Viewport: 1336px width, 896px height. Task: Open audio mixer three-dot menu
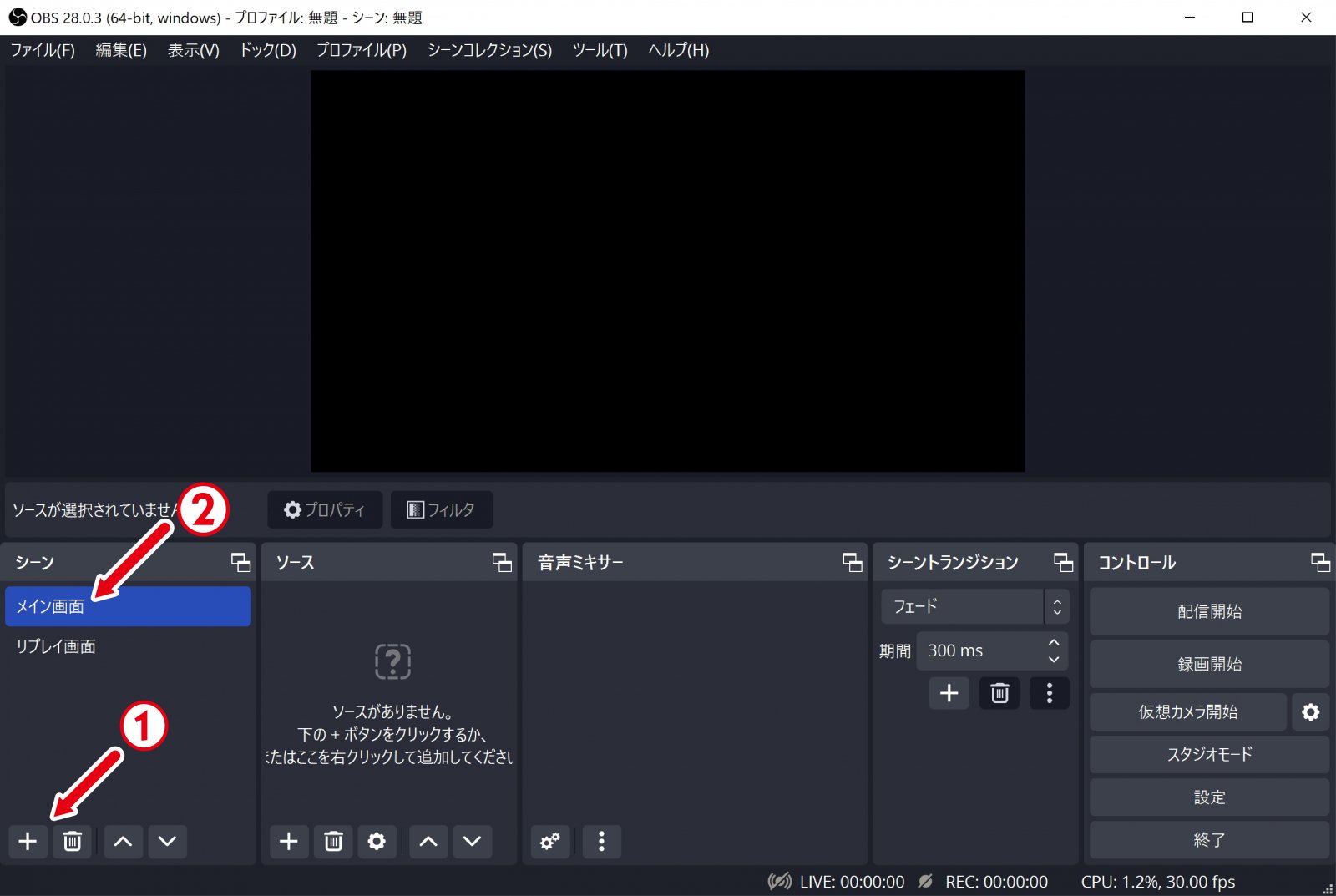coord(601,841)
